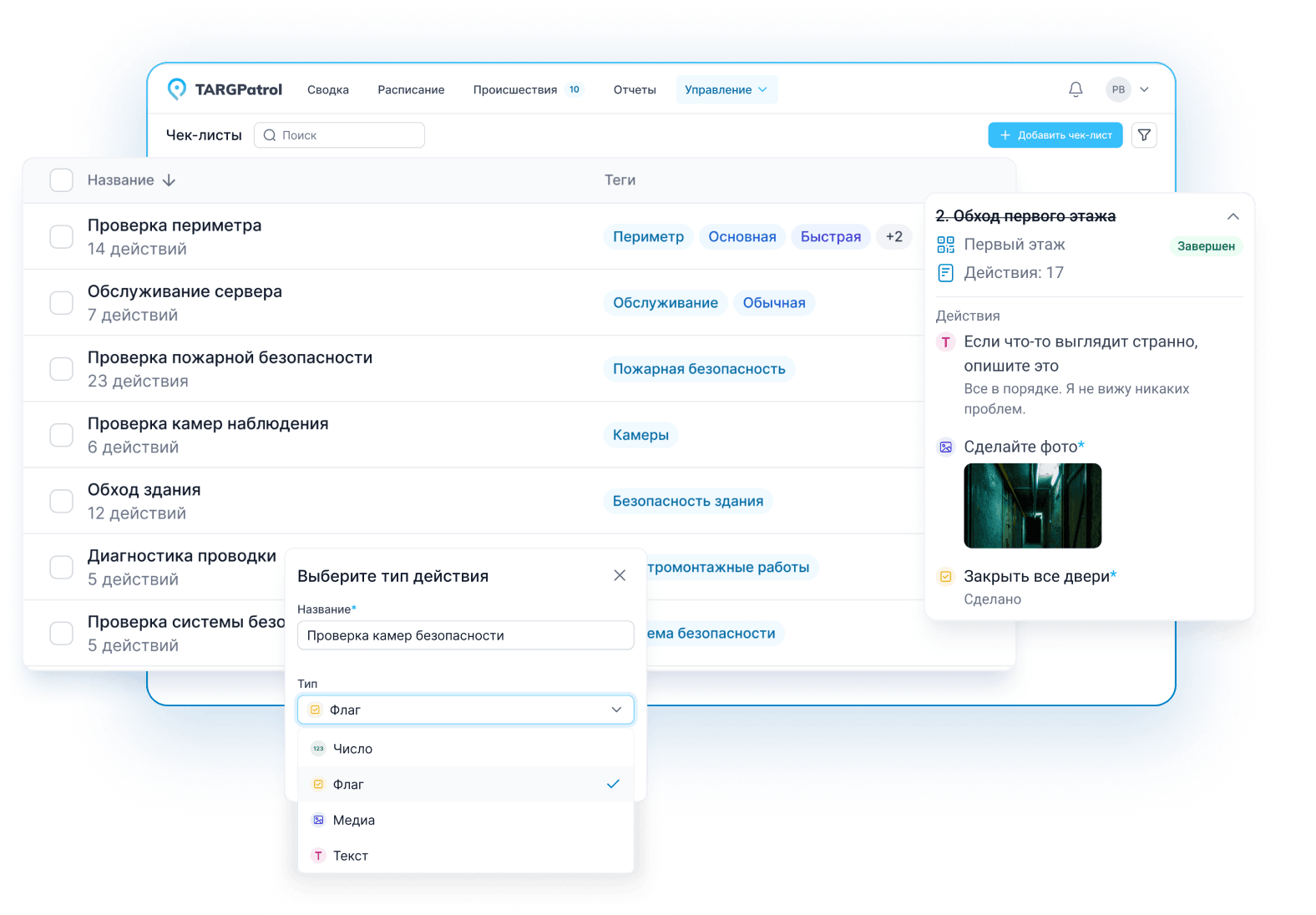Click the Пожарная безопасность tag
The width and height of the screenshot is (1316, 915).
tap(699, 369)
